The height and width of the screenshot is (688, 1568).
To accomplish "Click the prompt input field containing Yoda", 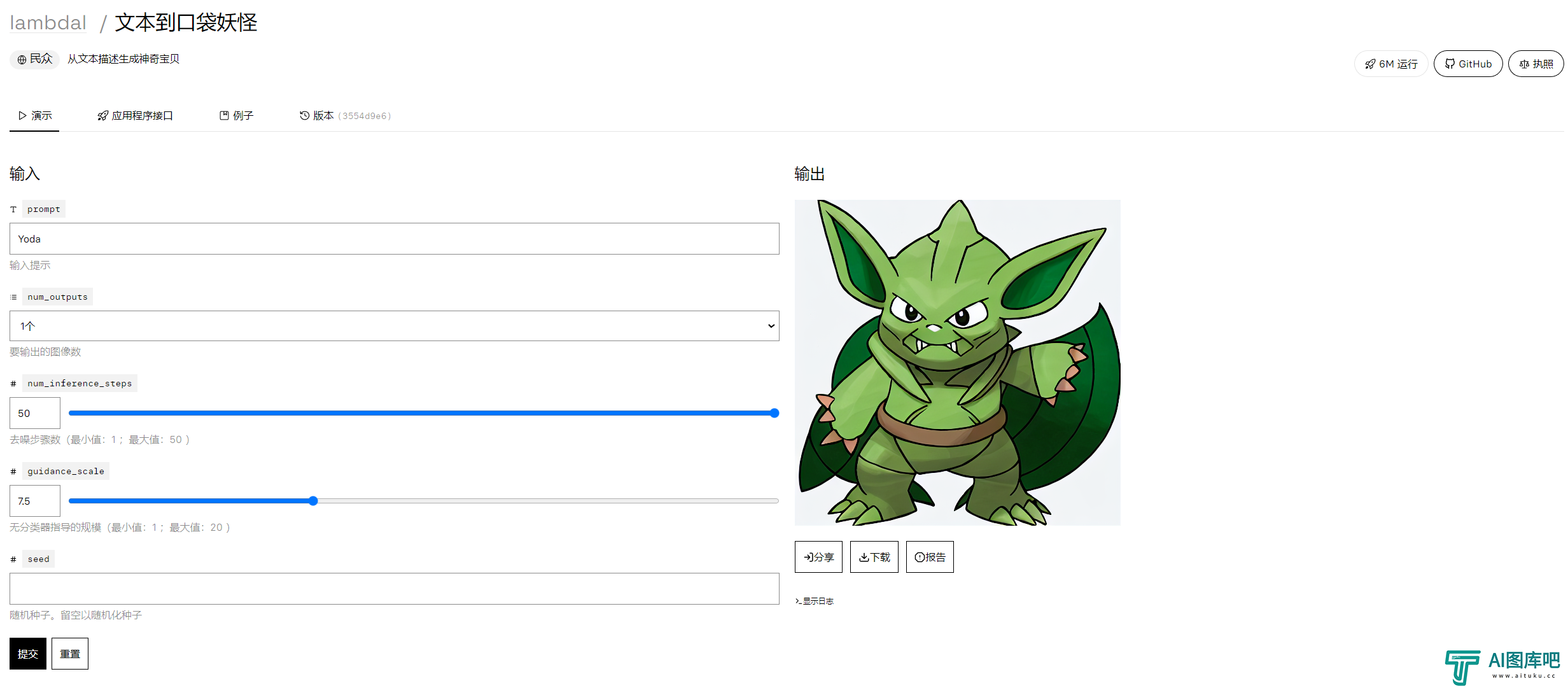I will [x=394, y=239].
